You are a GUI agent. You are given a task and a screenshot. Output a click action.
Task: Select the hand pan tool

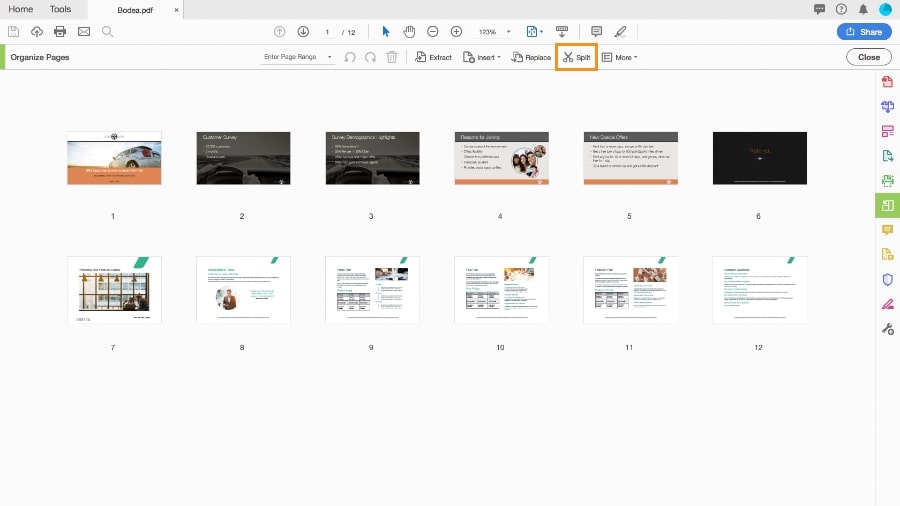tap(409, 32)
